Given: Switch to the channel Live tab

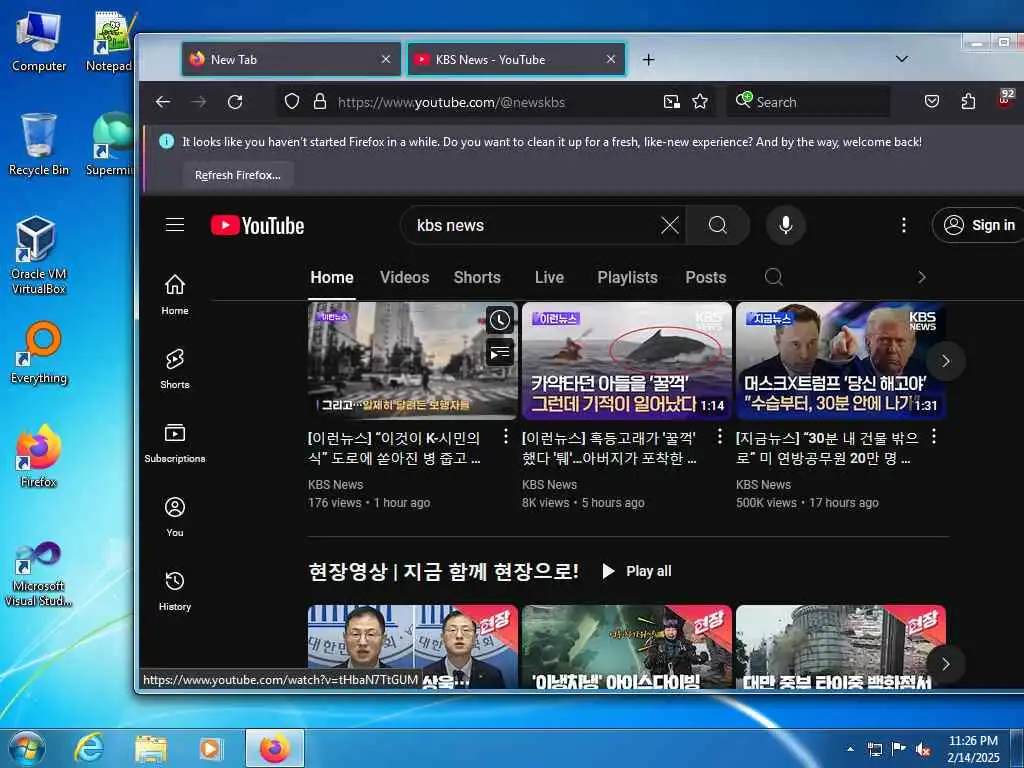Looking at the screenshot, I should tap(549, 277).
